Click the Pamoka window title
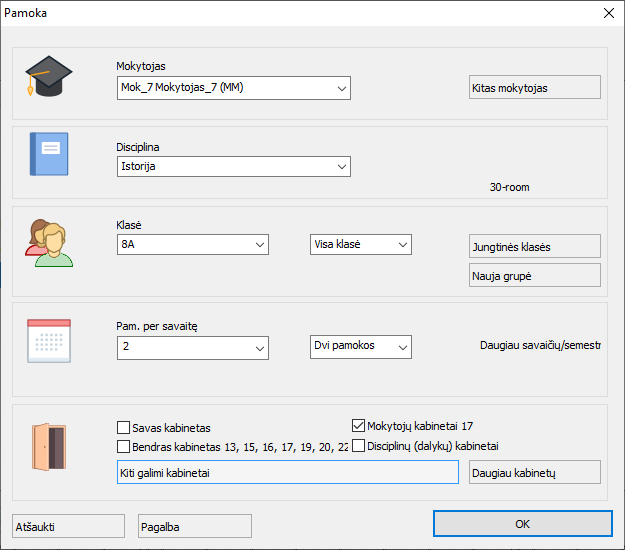The height and width of the screenshot is (550, 625). coord(26,13)
